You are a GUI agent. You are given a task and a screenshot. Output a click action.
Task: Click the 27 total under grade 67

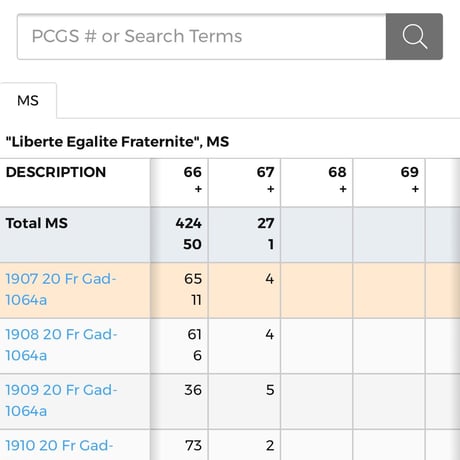click(x=266, y=223)
